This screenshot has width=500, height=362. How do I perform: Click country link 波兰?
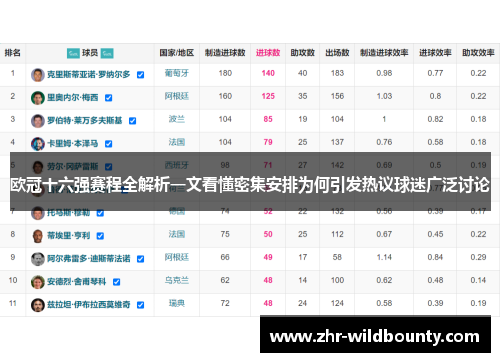(x=177, y=119)
